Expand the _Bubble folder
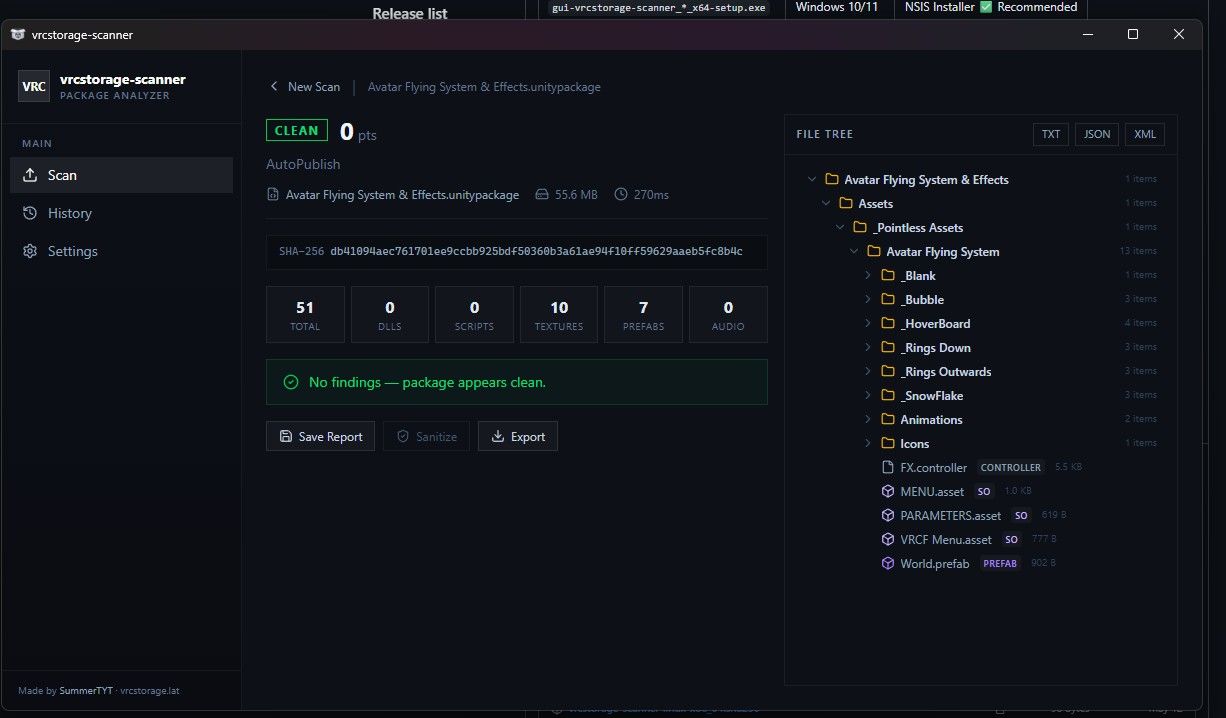Viewport: 1226px width, 718px height. [x=868, y=300]
